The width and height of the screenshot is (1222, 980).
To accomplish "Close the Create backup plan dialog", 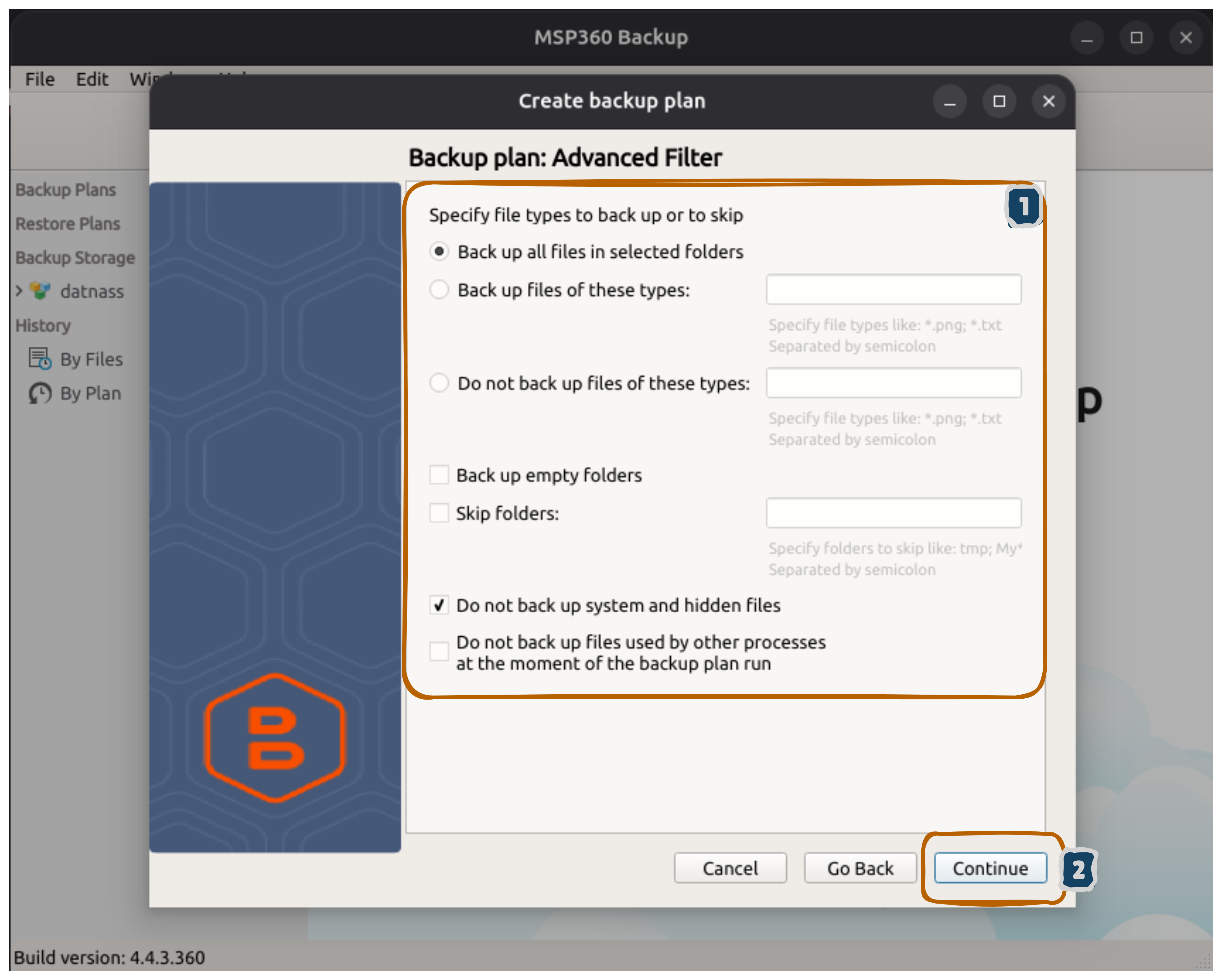I will (x=1048, y=101).
